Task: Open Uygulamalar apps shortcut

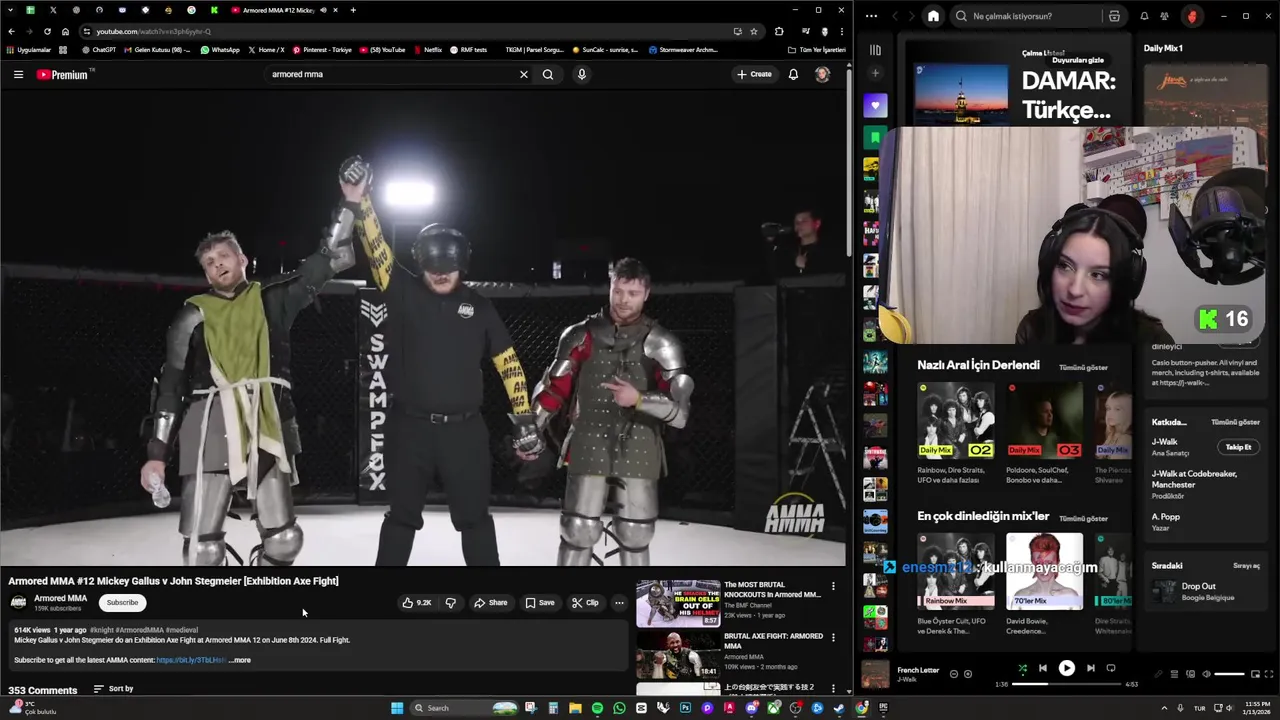Action: click(x=28, y=49)
